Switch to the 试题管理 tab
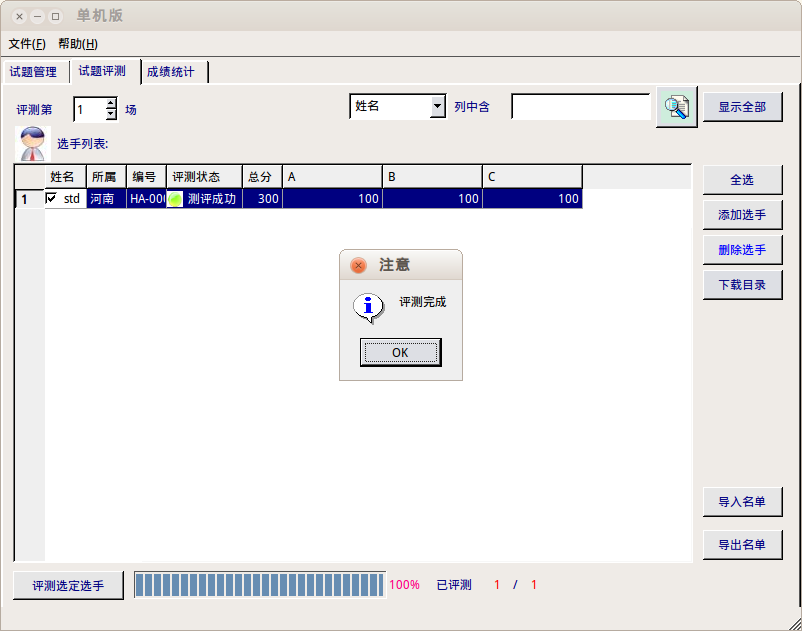Viewport: 802px width, 631px height. 33,72
